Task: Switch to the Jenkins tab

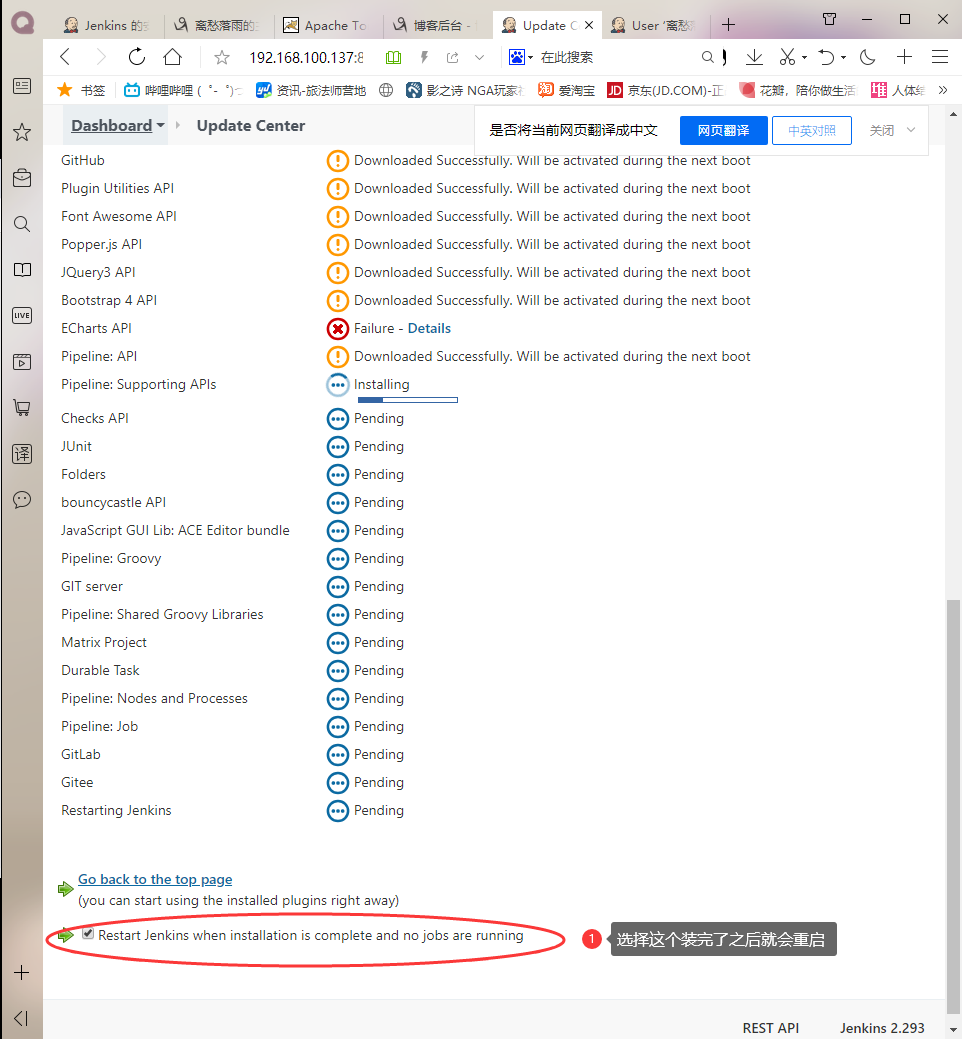Action: coord(106,25)
